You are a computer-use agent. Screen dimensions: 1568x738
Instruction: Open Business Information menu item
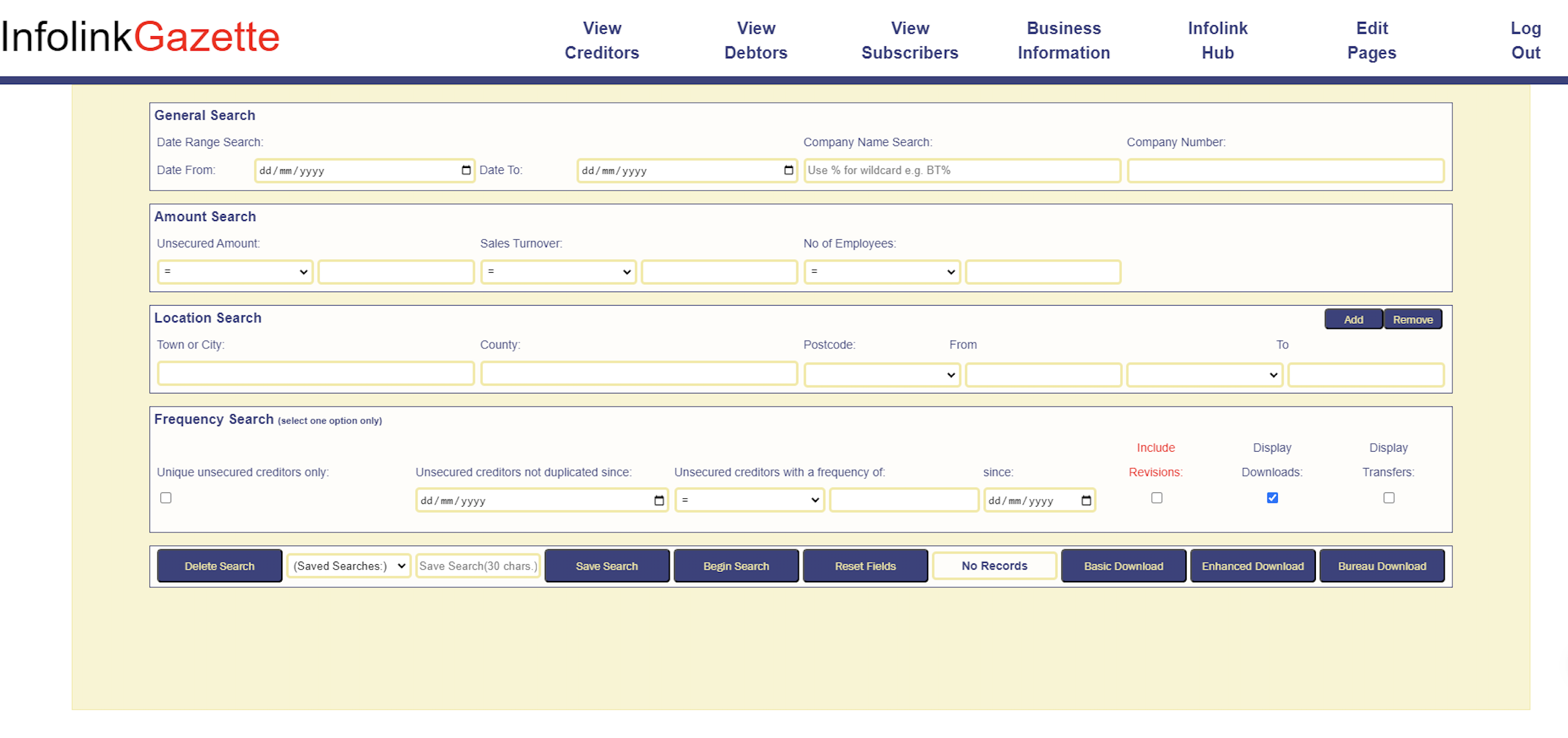tap(1064, 40)
